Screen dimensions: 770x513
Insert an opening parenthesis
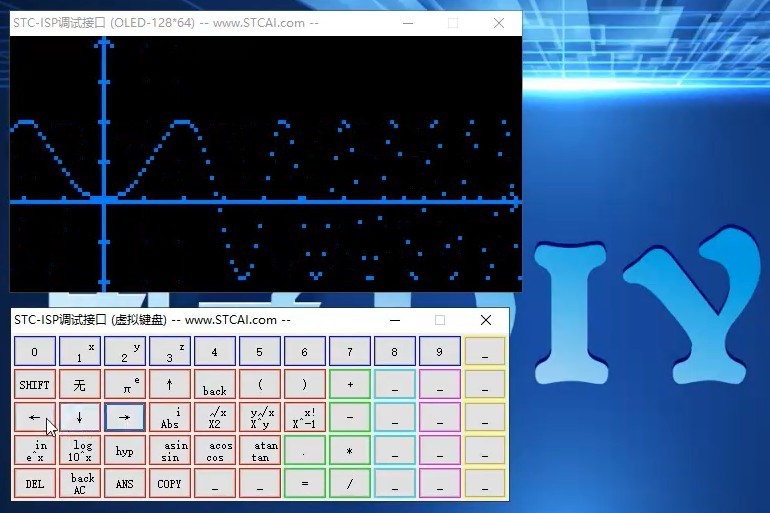coord(260,384)
